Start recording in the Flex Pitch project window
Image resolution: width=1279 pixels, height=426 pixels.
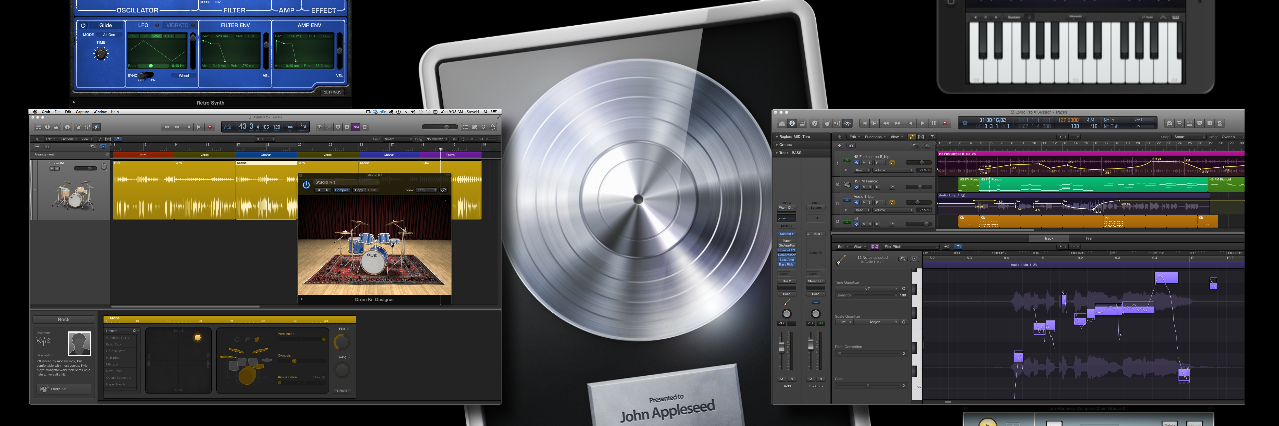[945, 123]
